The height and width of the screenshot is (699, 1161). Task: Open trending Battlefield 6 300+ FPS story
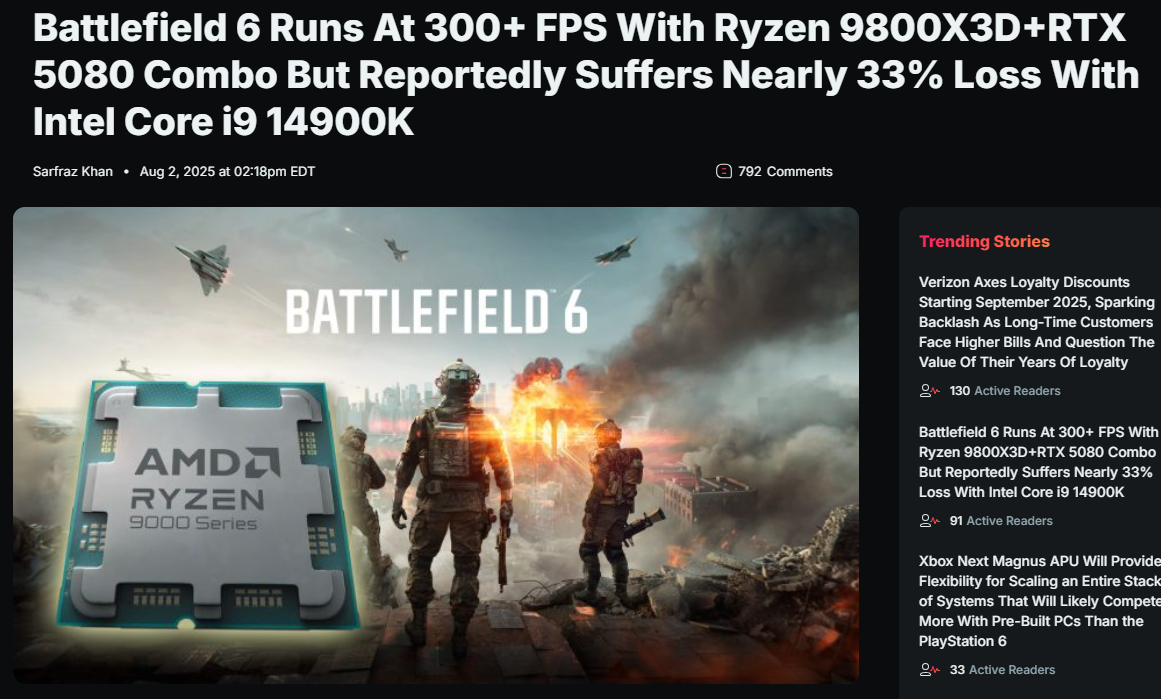[x=1038, y=462]
